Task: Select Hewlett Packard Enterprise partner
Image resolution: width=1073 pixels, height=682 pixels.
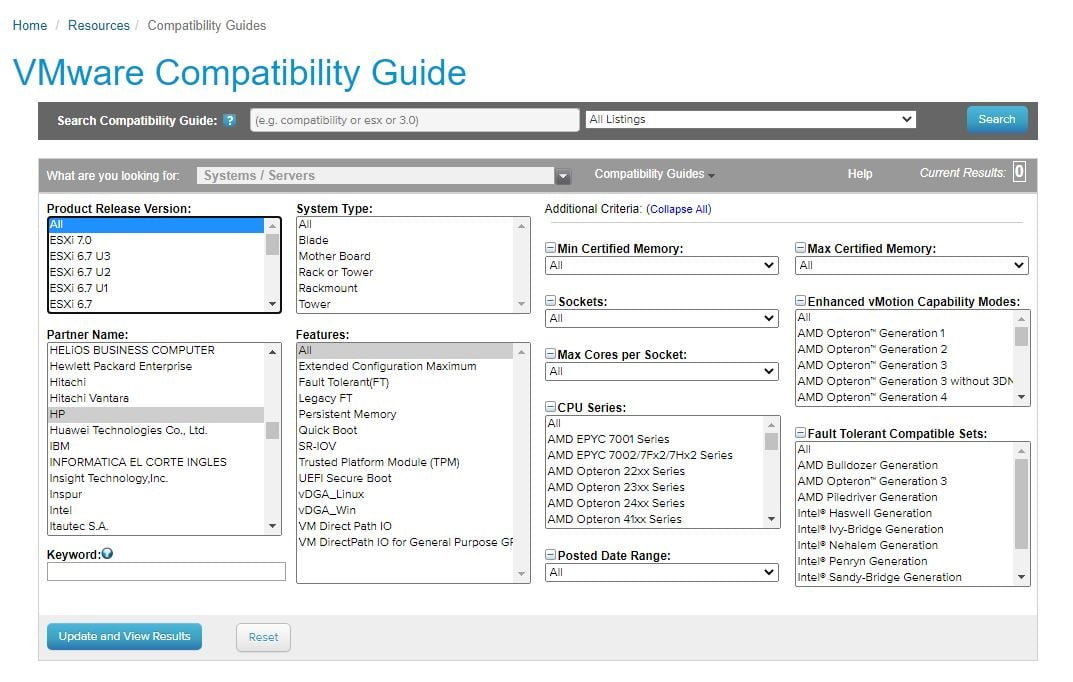Action: (156, 366)
